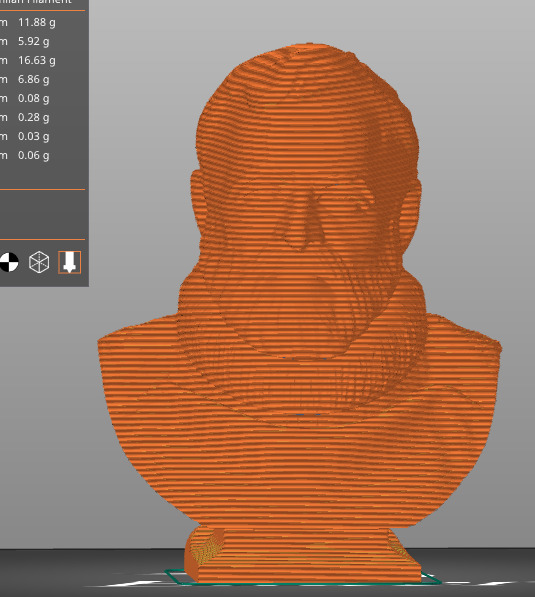Select the 0.28 g legend value
The image size is (535, 597).
tap(34, 118)
